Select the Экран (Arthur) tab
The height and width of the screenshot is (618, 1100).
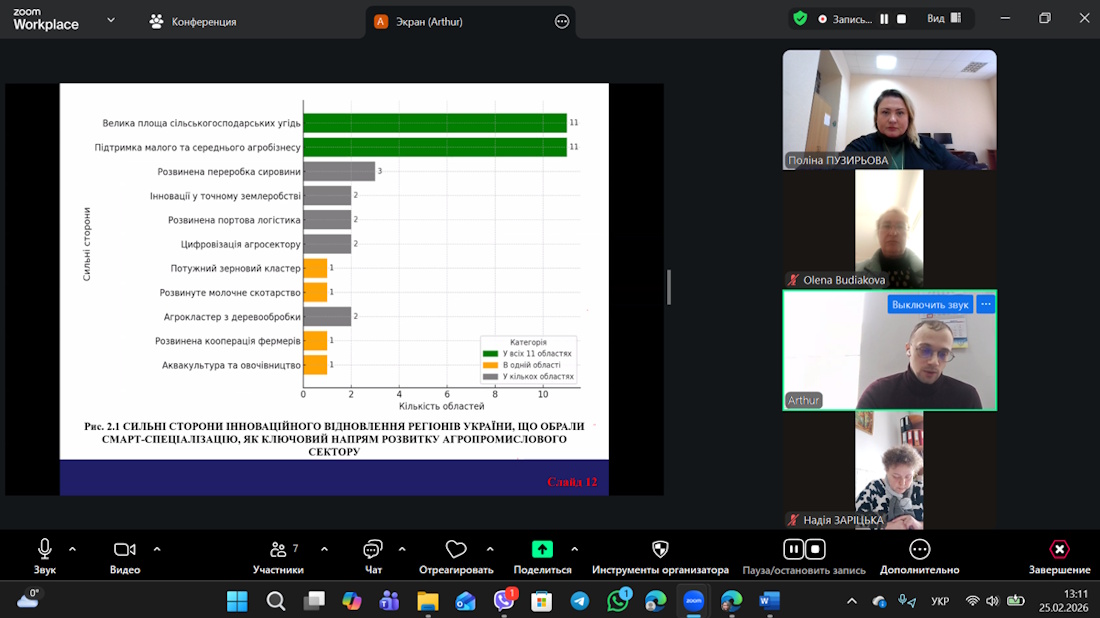coord(432,21)
